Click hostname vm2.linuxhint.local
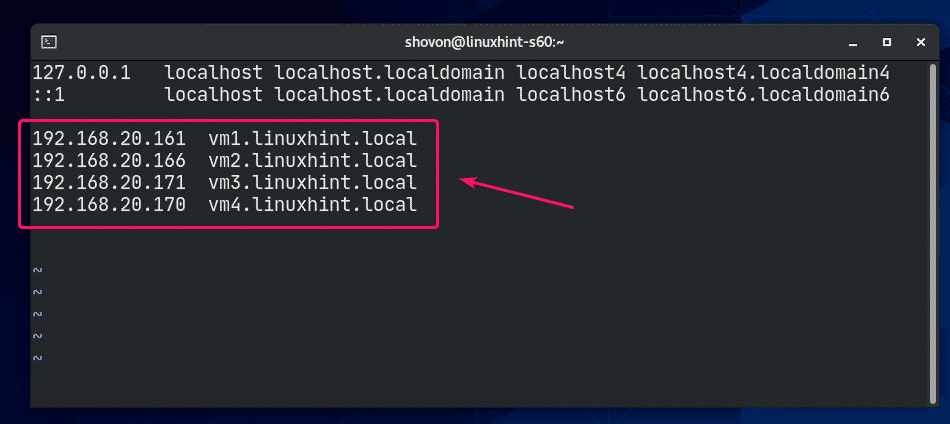The image size is (950, 424). point(312,161)
